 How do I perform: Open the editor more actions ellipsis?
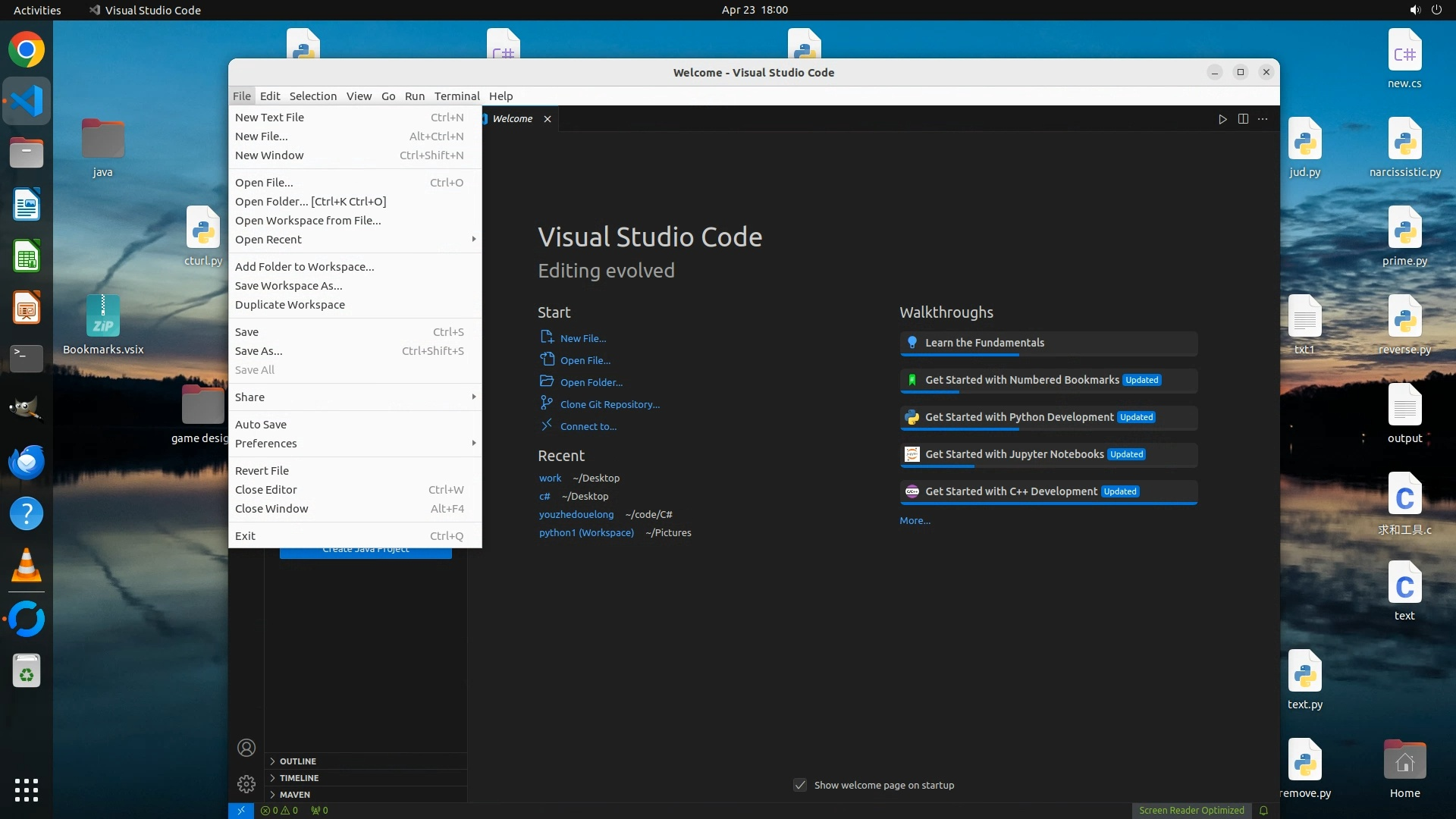pyautogui.click(x=1263, y=119)
